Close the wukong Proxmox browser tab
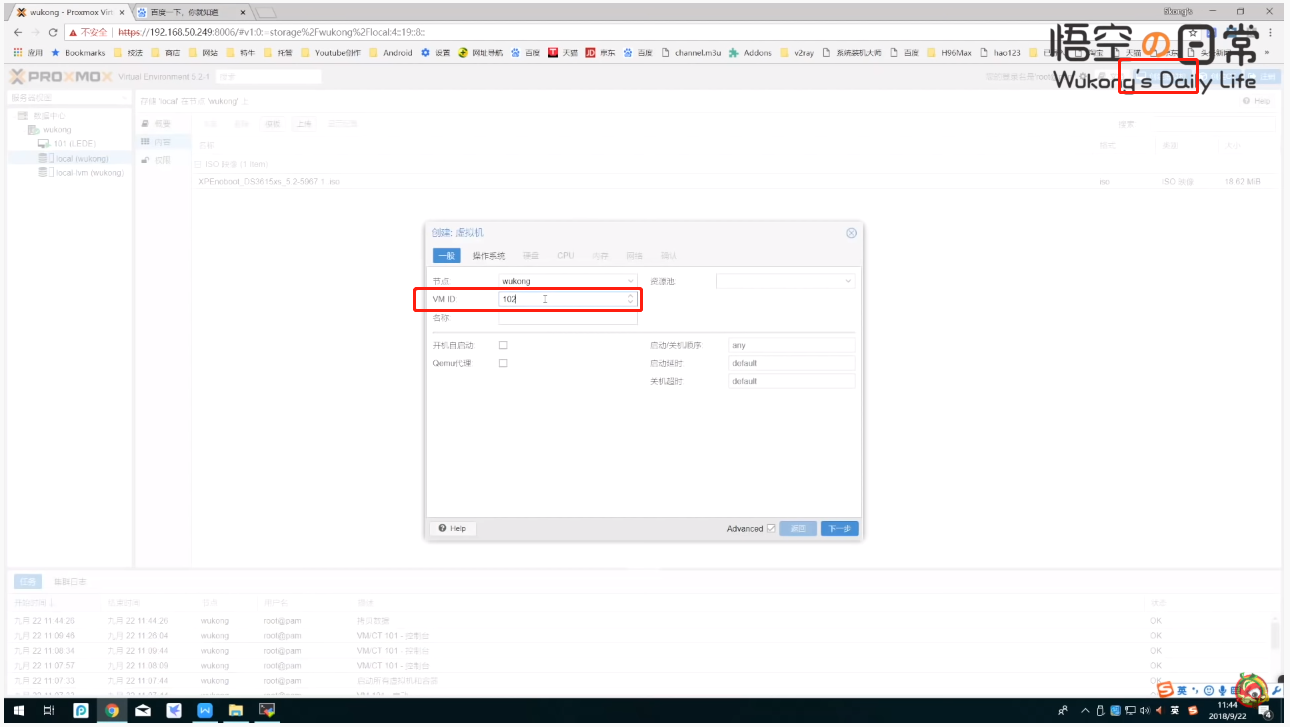The height and width of the screenshot is (727, 1290). click(123, 12)
